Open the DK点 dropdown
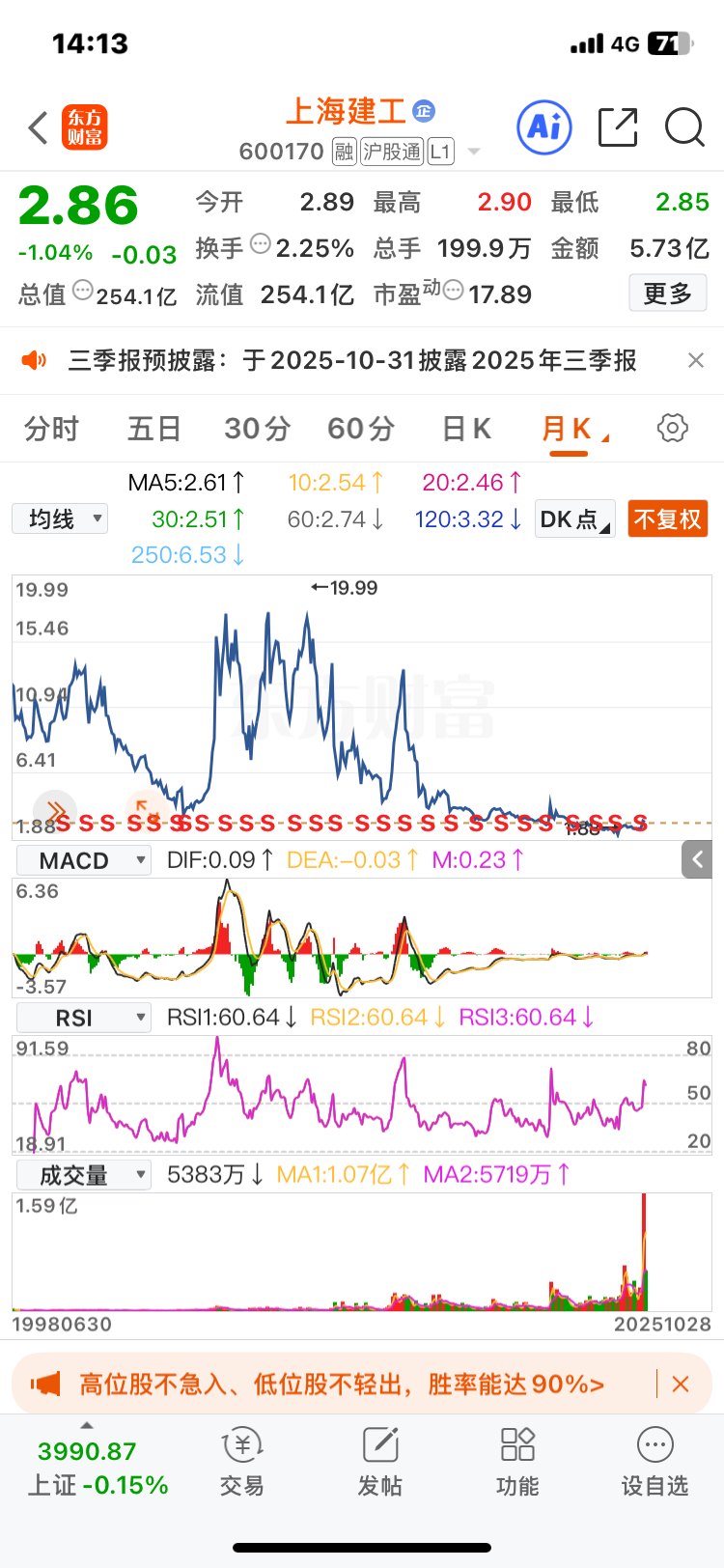Screen dimensions: 724x1568 pyautogui.click(x=575, y=519)
